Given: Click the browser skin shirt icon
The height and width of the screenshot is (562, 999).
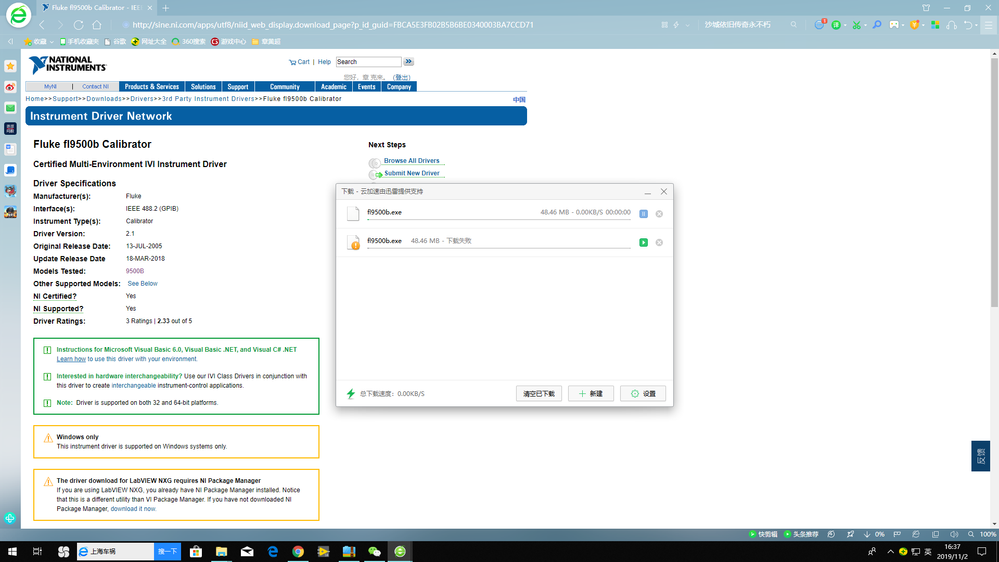Looking at the screenshot, I should pos(926,8).
